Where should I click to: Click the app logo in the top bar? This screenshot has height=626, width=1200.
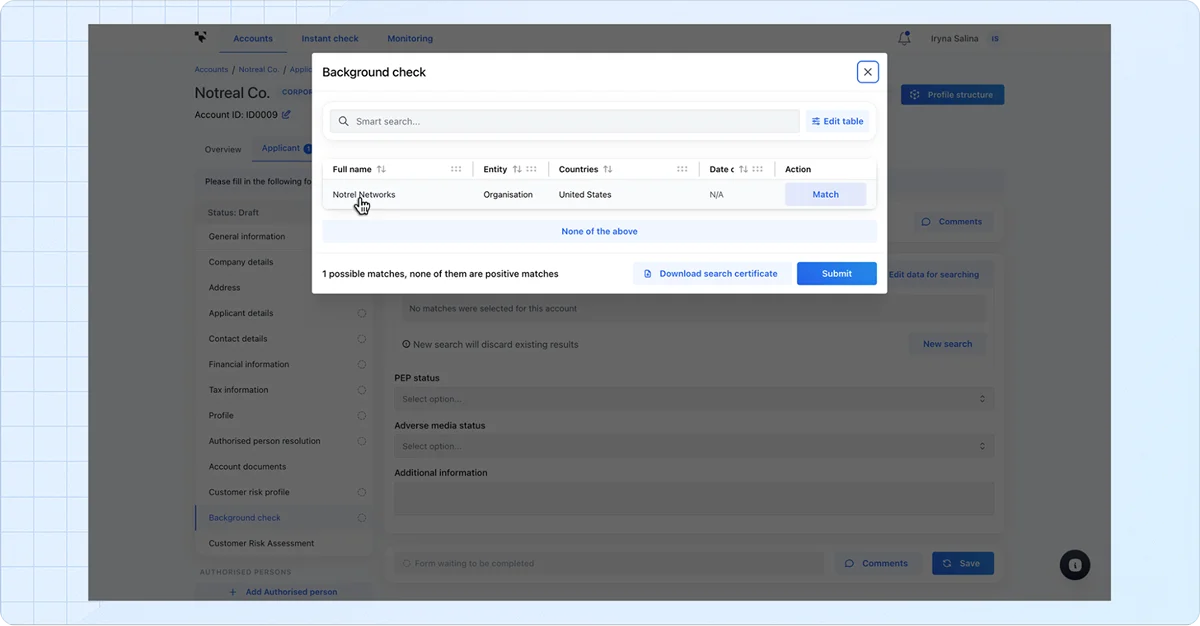point(200,37)
